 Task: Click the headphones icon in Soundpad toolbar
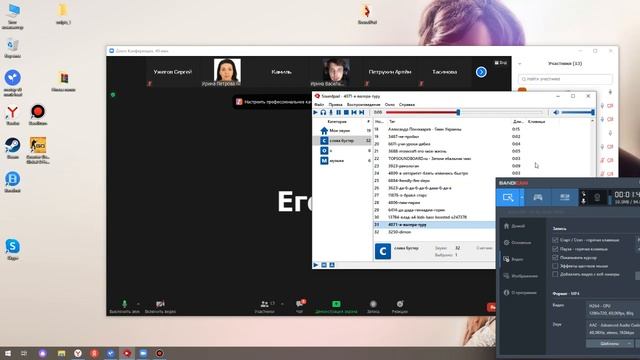click(323, 112)
